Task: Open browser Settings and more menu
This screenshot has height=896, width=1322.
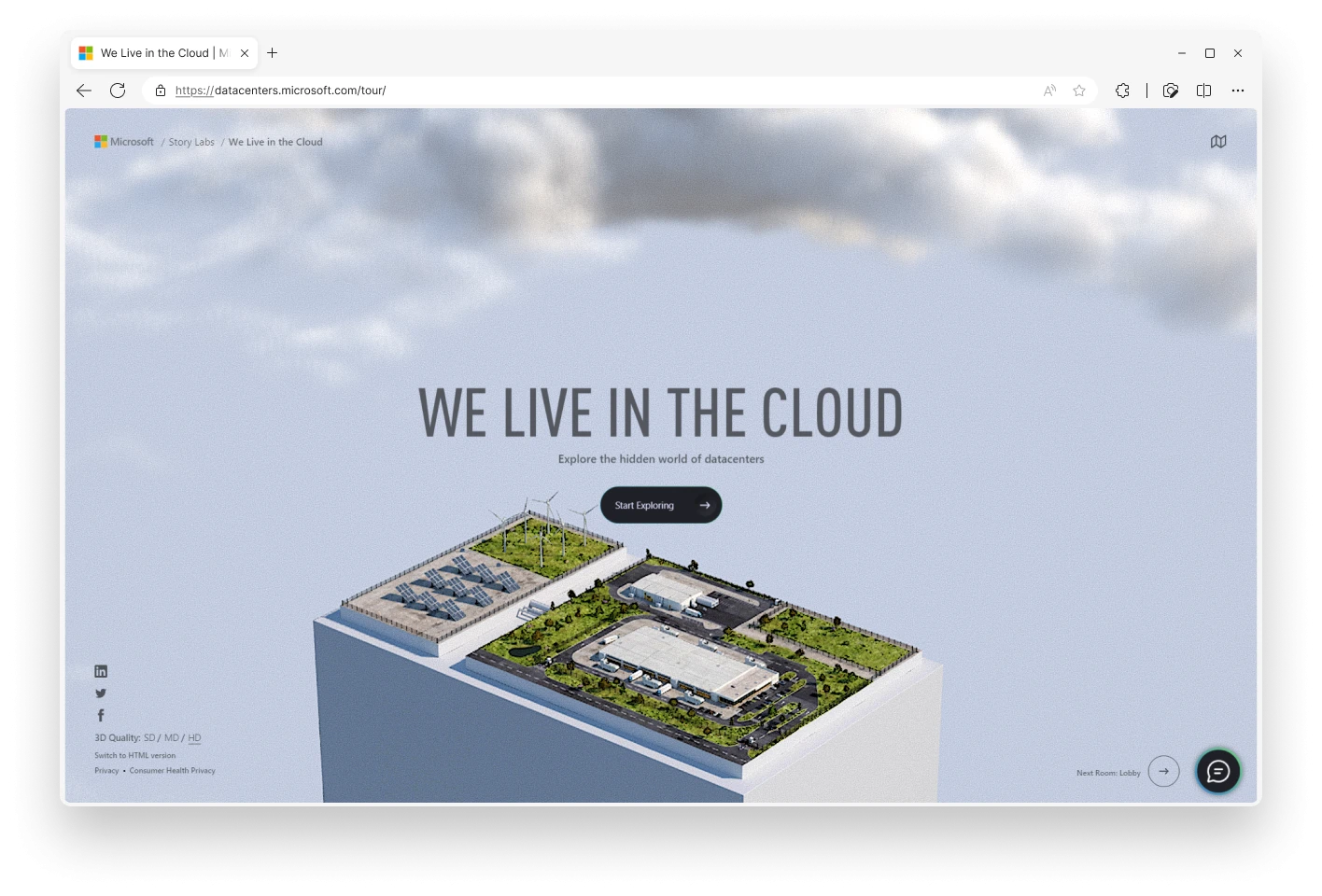Action: pos(1238,91)
